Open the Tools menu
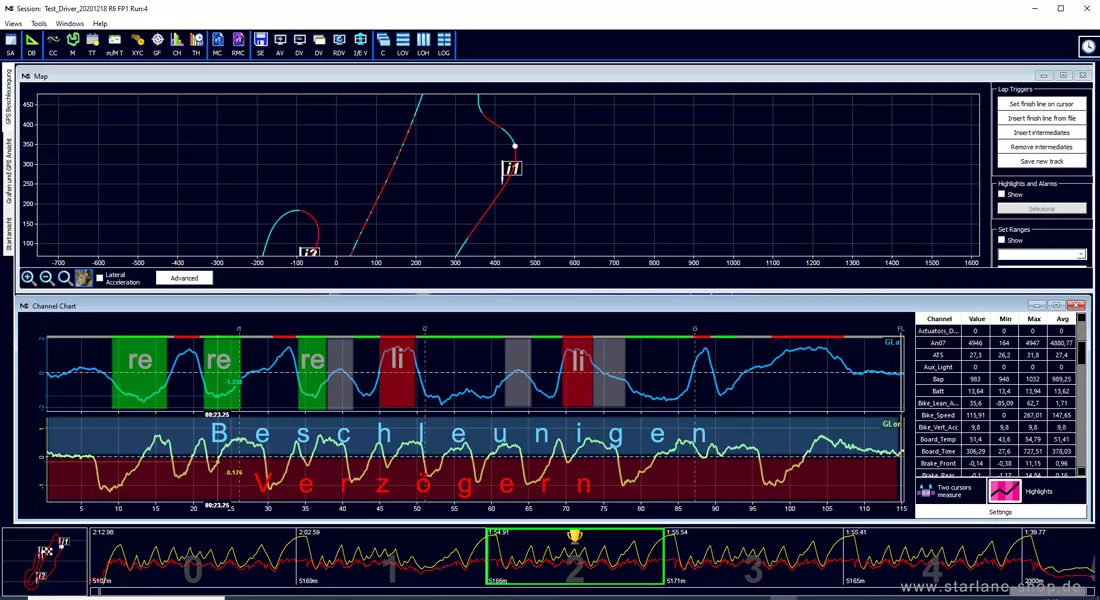This screenshot has width=1100, height=600. (x=39, y=23)
